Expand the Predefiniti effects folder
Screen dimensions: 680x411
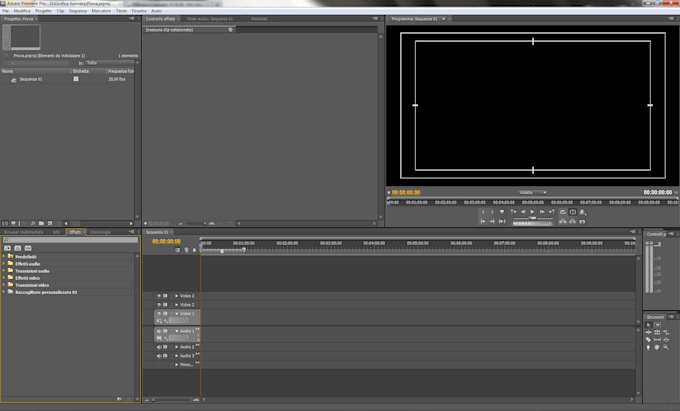click(4, 257)
